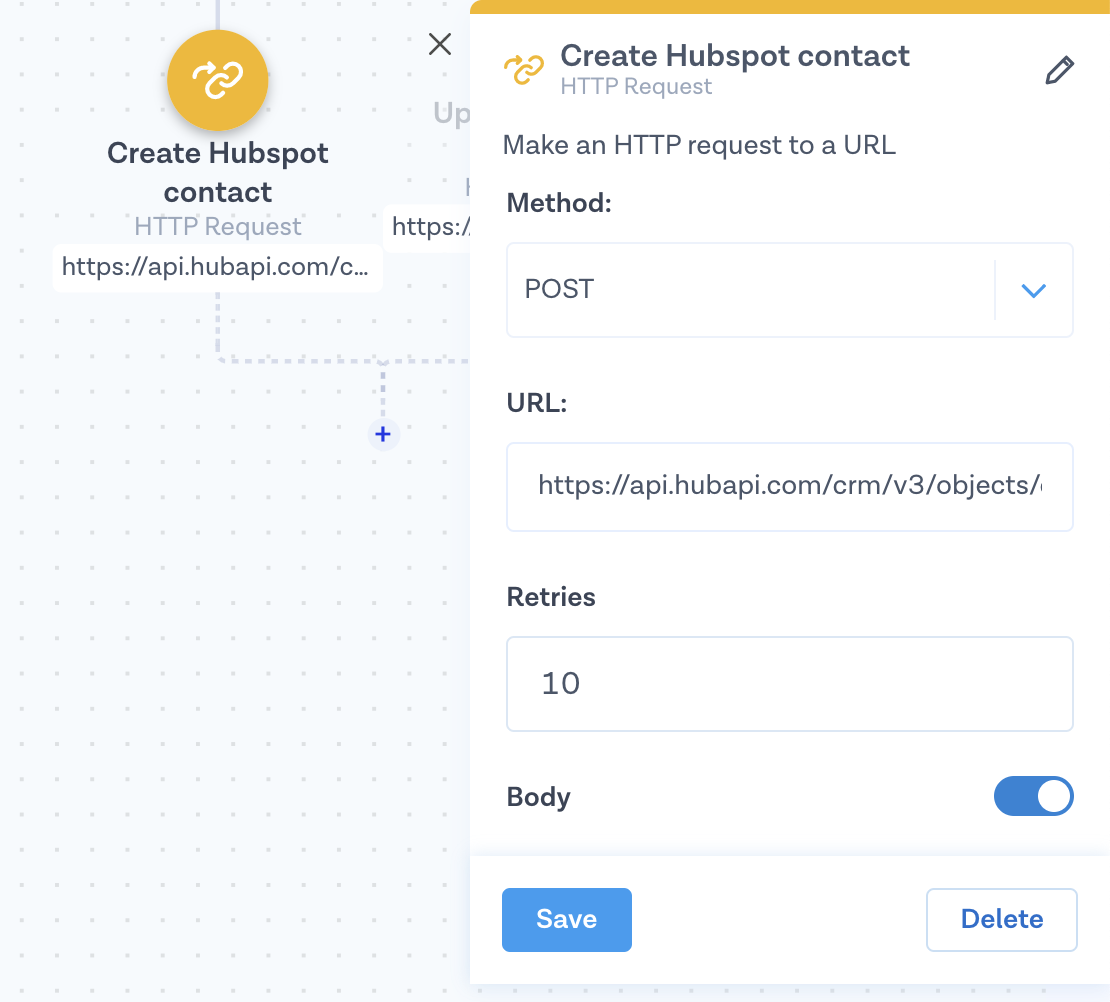Add a step with the plus button

382,434
